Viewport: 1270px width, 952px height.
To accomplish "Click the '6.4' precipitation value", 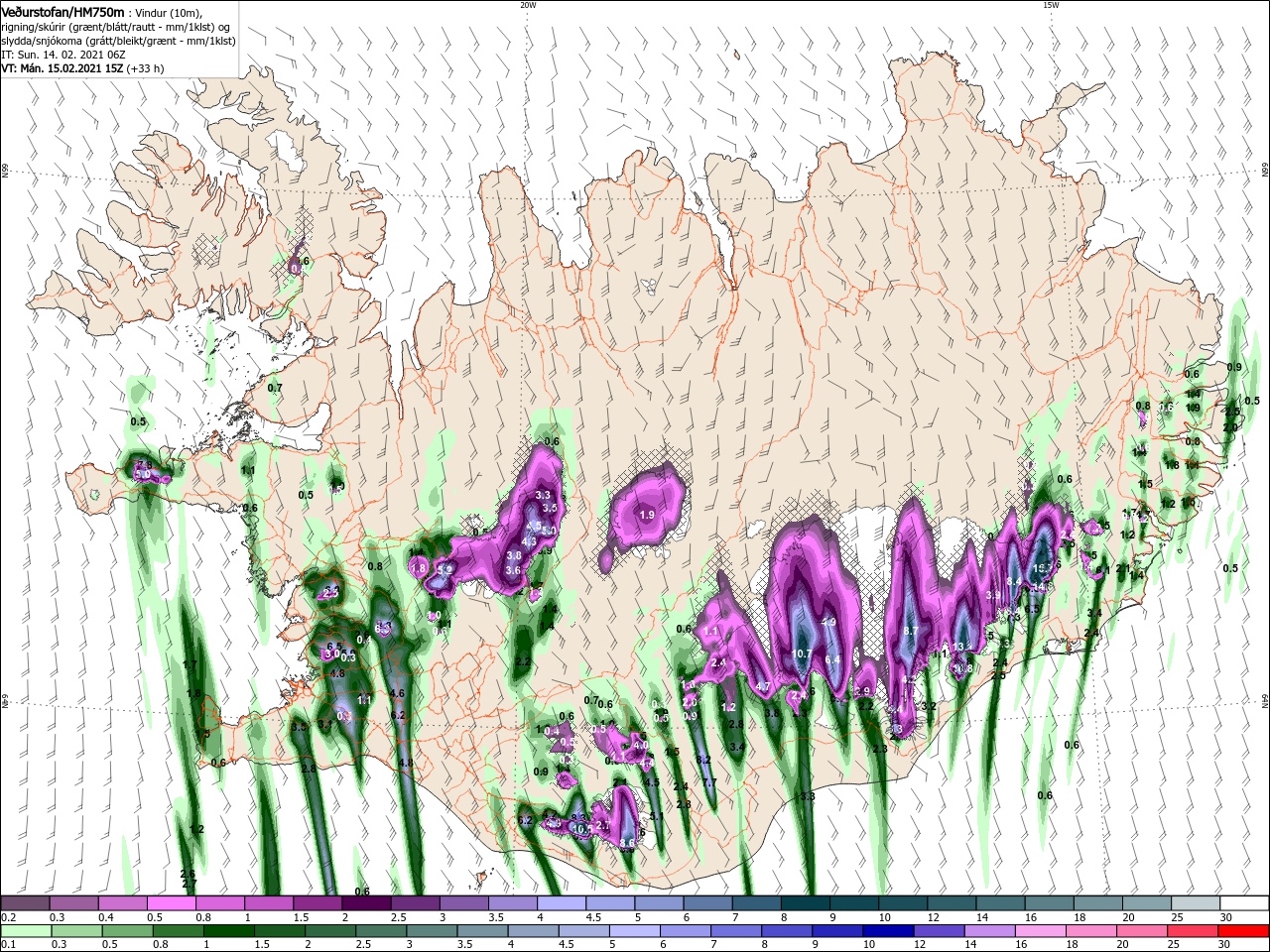I will pos(832,660).
